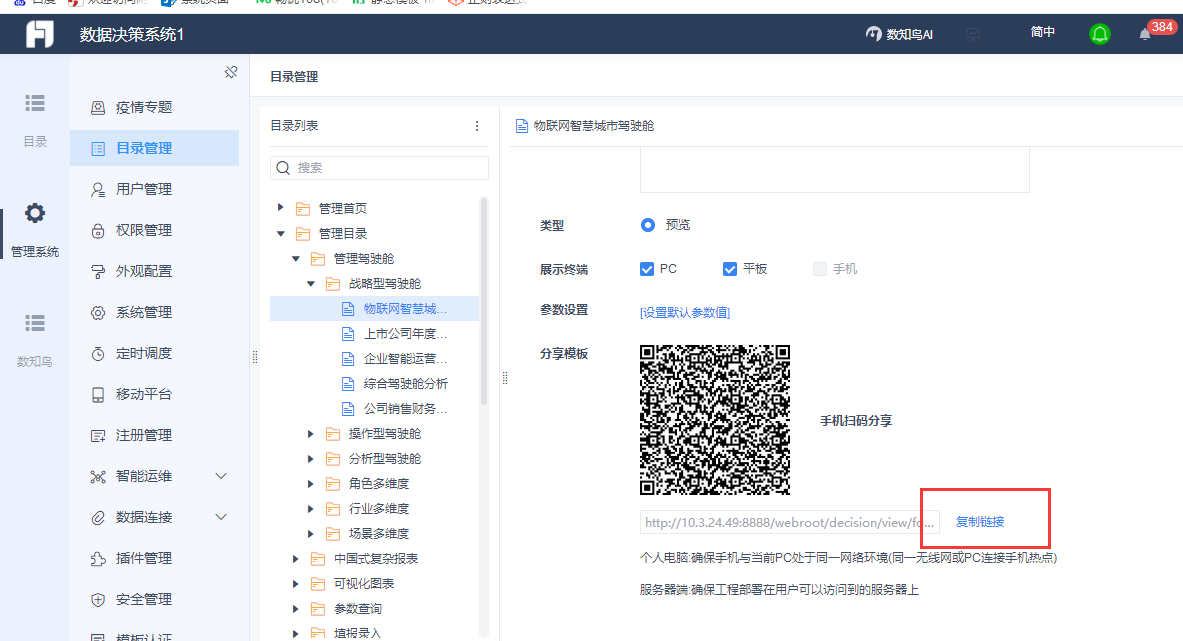Open 用户管理 in the sidebar
The image size is (1183, 641).
155,189
